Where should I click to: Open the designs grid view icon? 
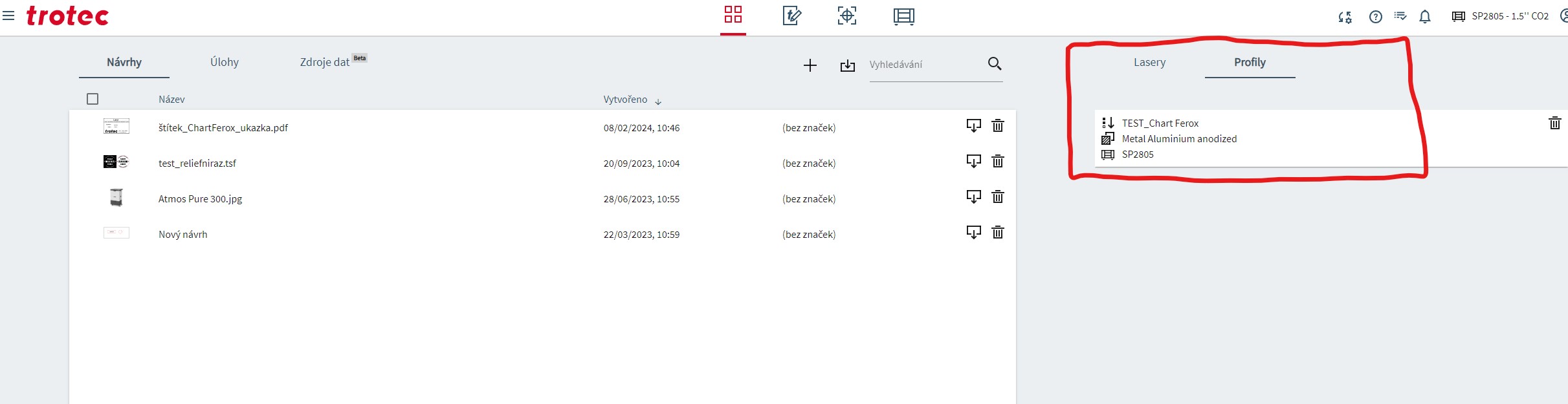tap(733, 15)
